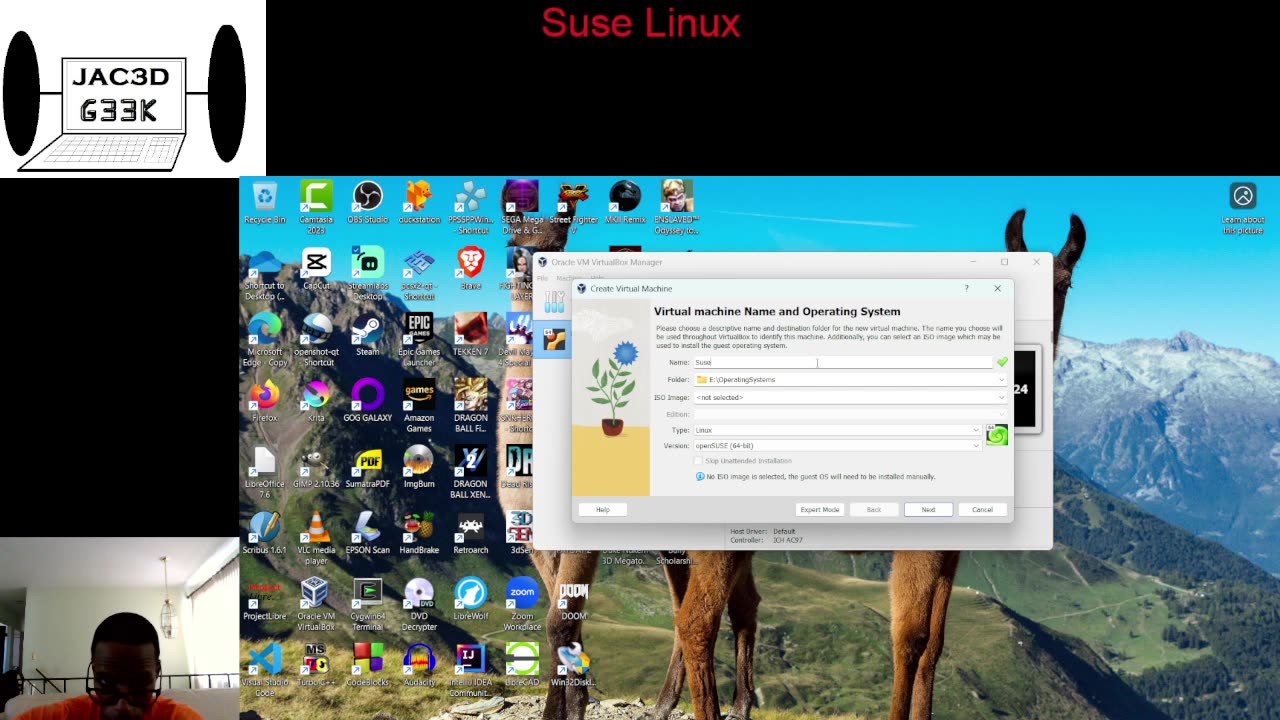Click the Next button

tap(928, 510)
